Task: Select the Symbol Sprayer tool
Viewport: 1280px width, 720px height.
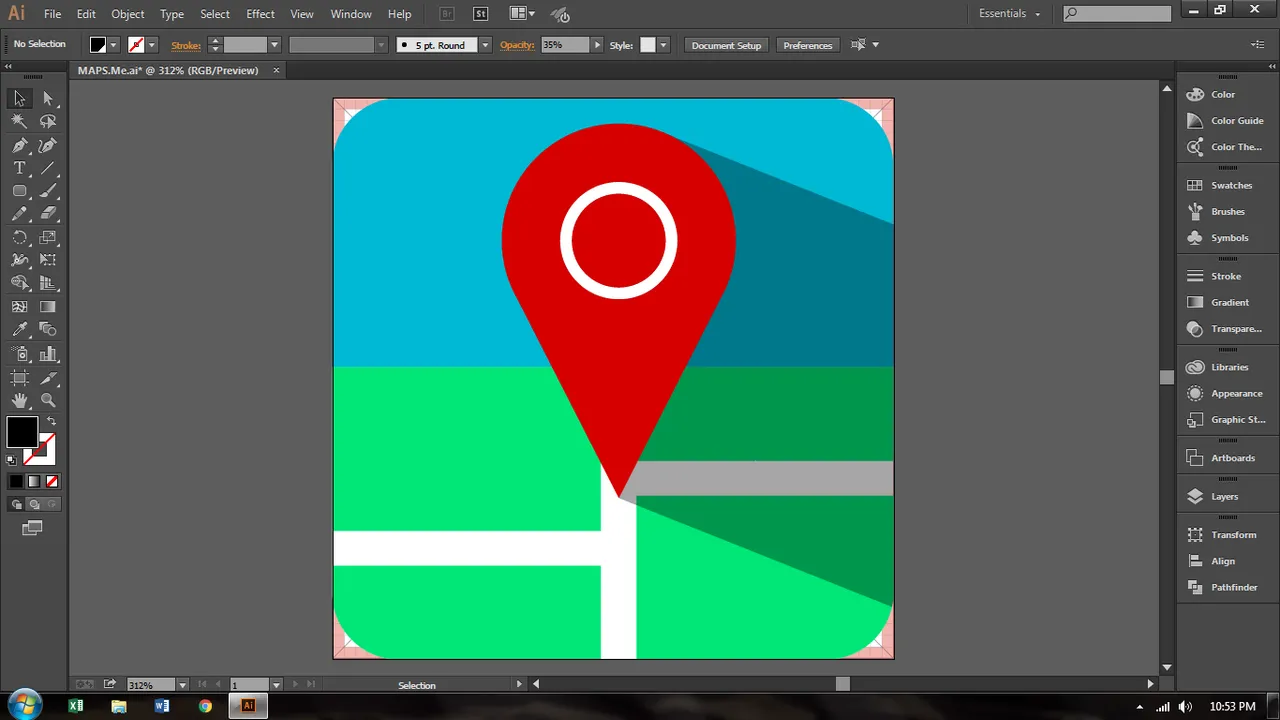Action: (x=19, y=354)
